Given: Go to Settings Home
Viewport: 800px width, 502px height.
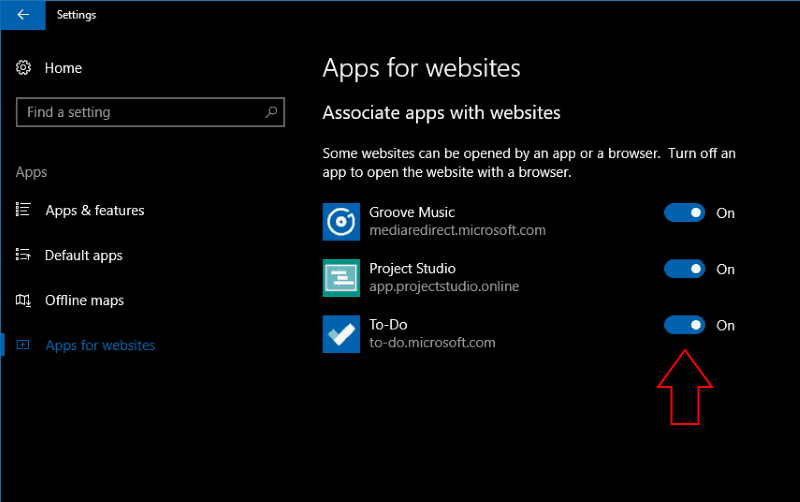Looking at the screenshot, I should (x=63, y=68).
